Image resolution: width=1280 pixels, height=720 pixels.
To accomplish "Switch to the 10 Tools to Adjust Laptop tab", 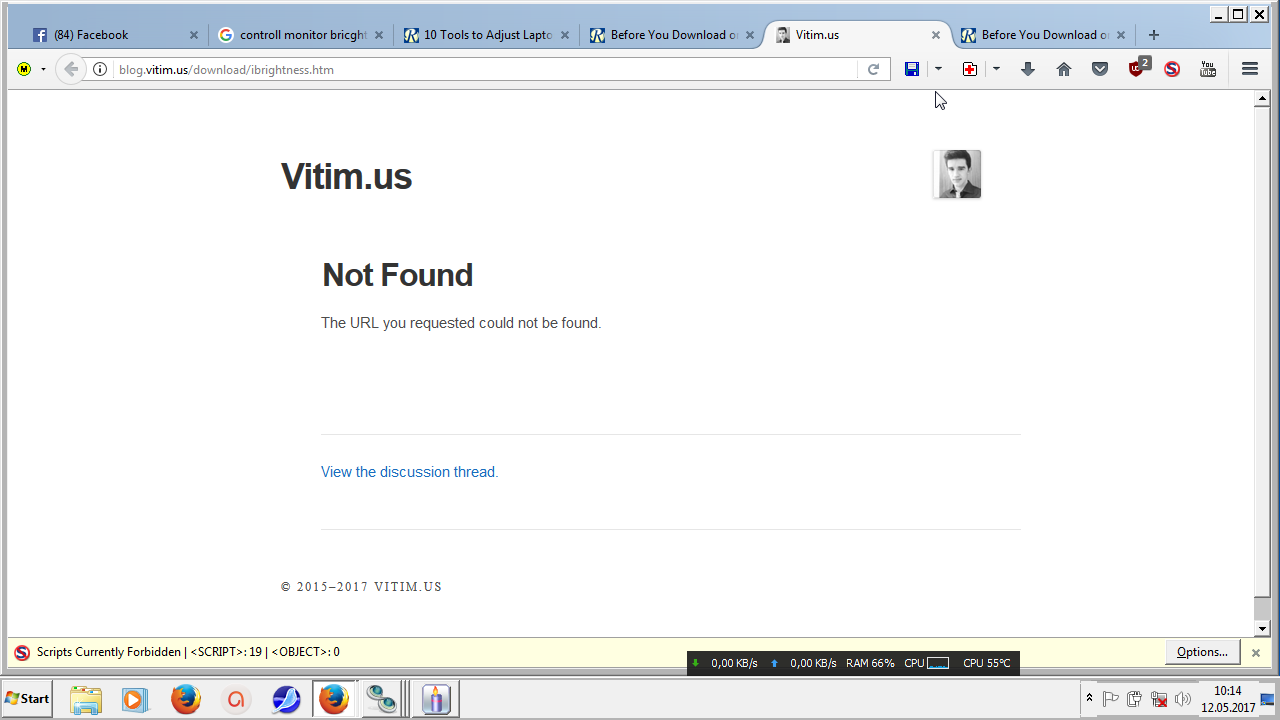I will (x=487, y=34).
